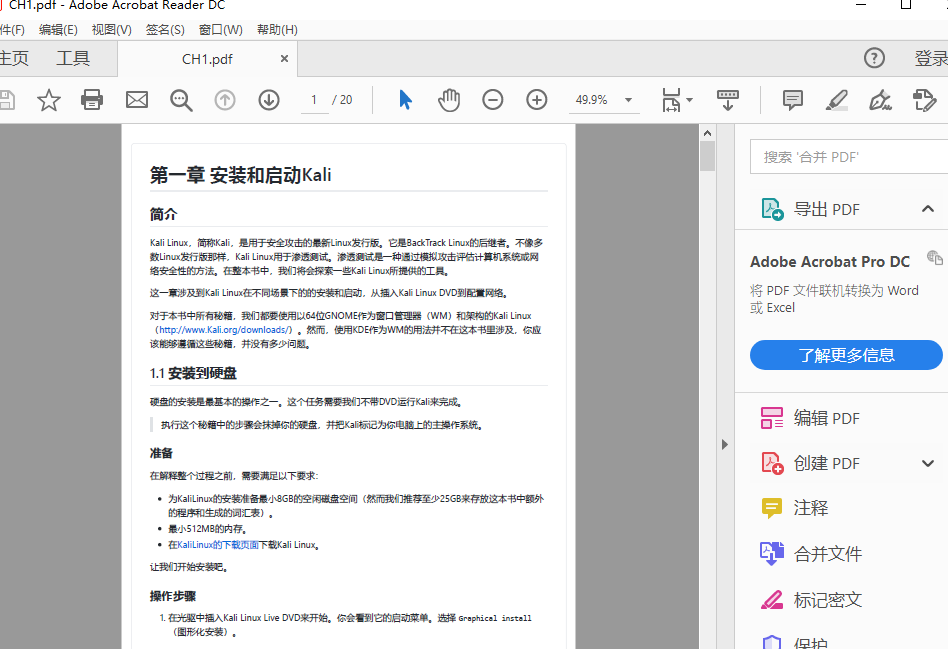Open the 窗口(W) menu

[x=221, y=30]
